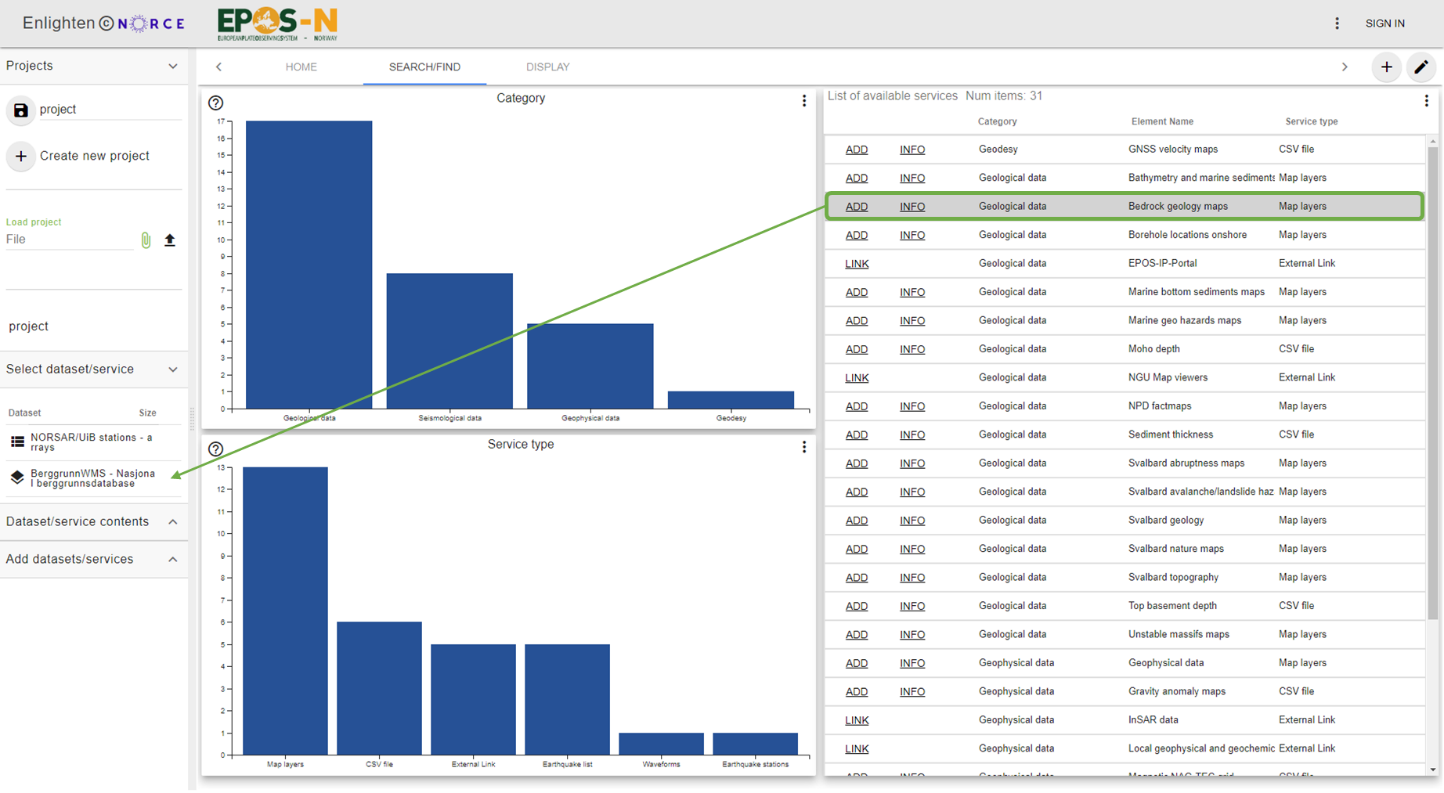Open the three-dot menu next to SIGN IN

(1337, 23)
